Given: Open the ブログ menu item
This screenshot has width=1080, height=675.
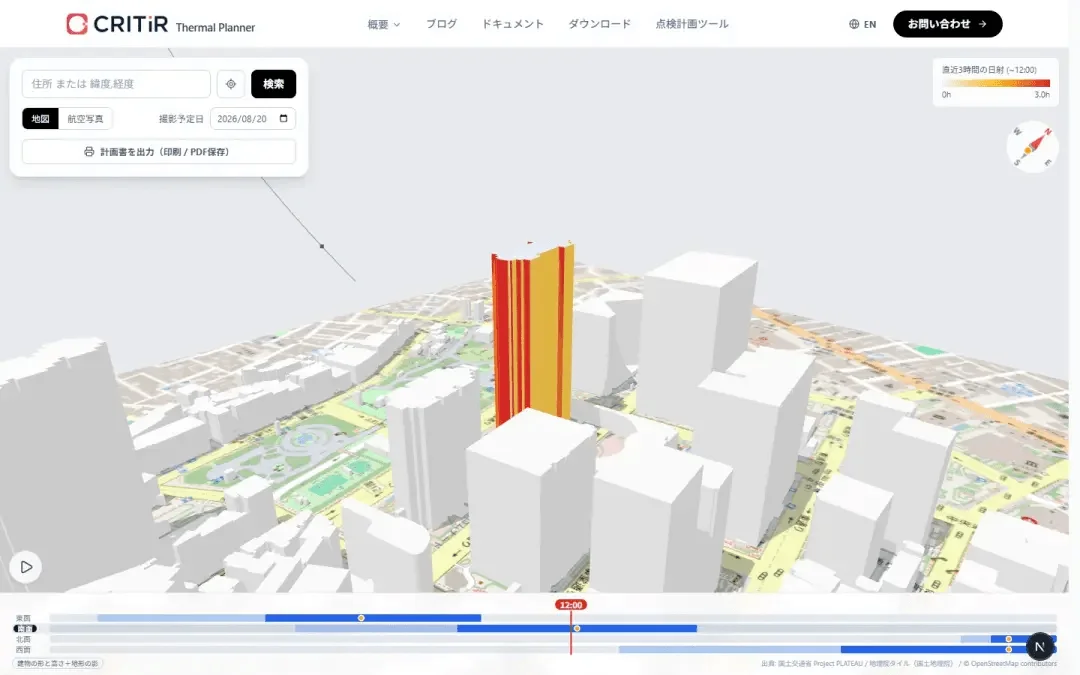Looking at the screenshot, I should click(x=441, y=24).
